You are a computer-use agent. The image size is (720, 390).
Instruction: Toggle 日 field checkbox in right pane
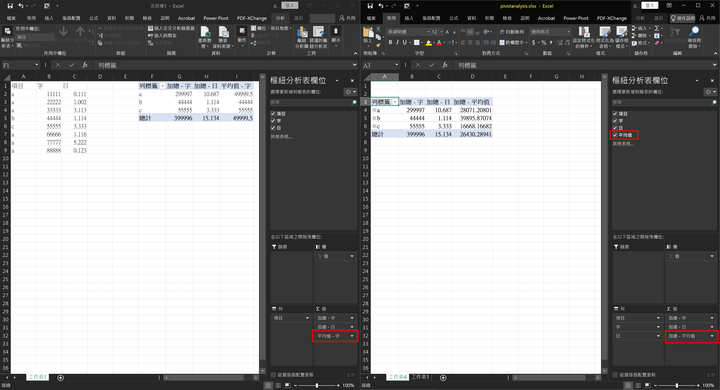pos(615,128)
